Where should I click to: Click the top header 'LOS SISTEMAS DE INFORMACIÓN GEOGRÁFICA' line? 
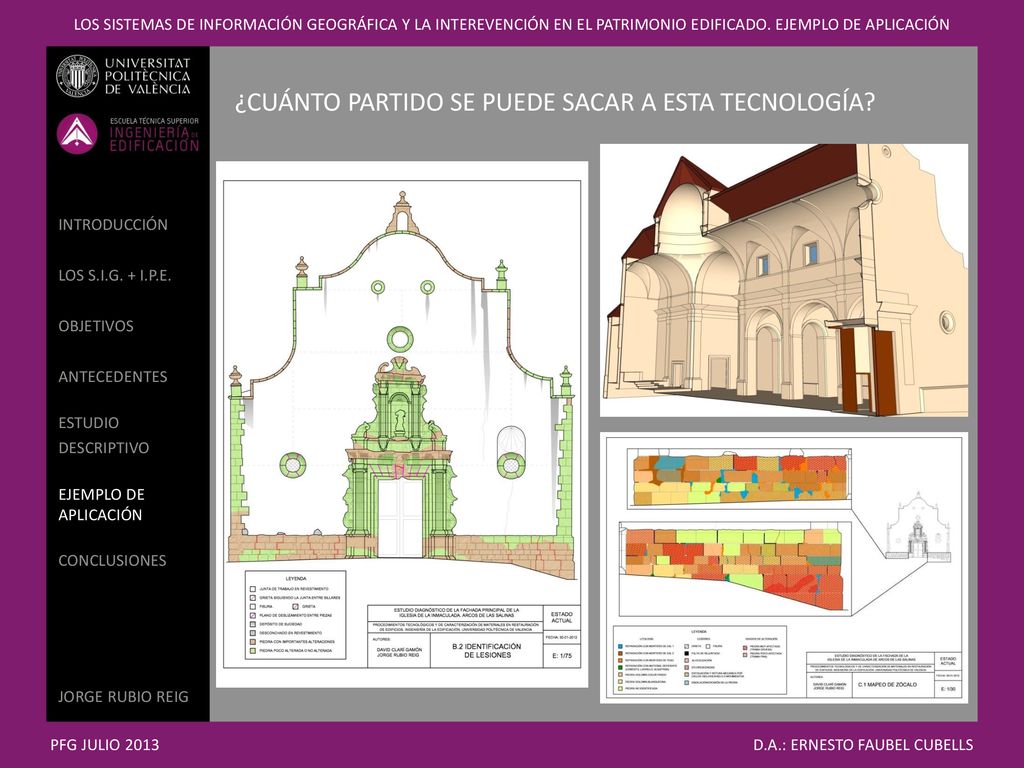click(x=511, y=25)
